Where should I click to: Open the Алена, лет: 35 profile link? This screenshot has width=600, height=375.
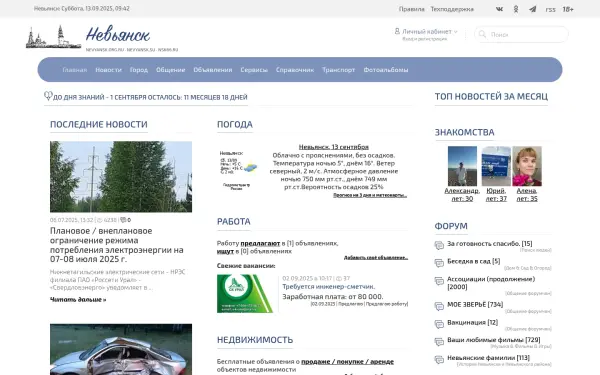tap(527, 195)
